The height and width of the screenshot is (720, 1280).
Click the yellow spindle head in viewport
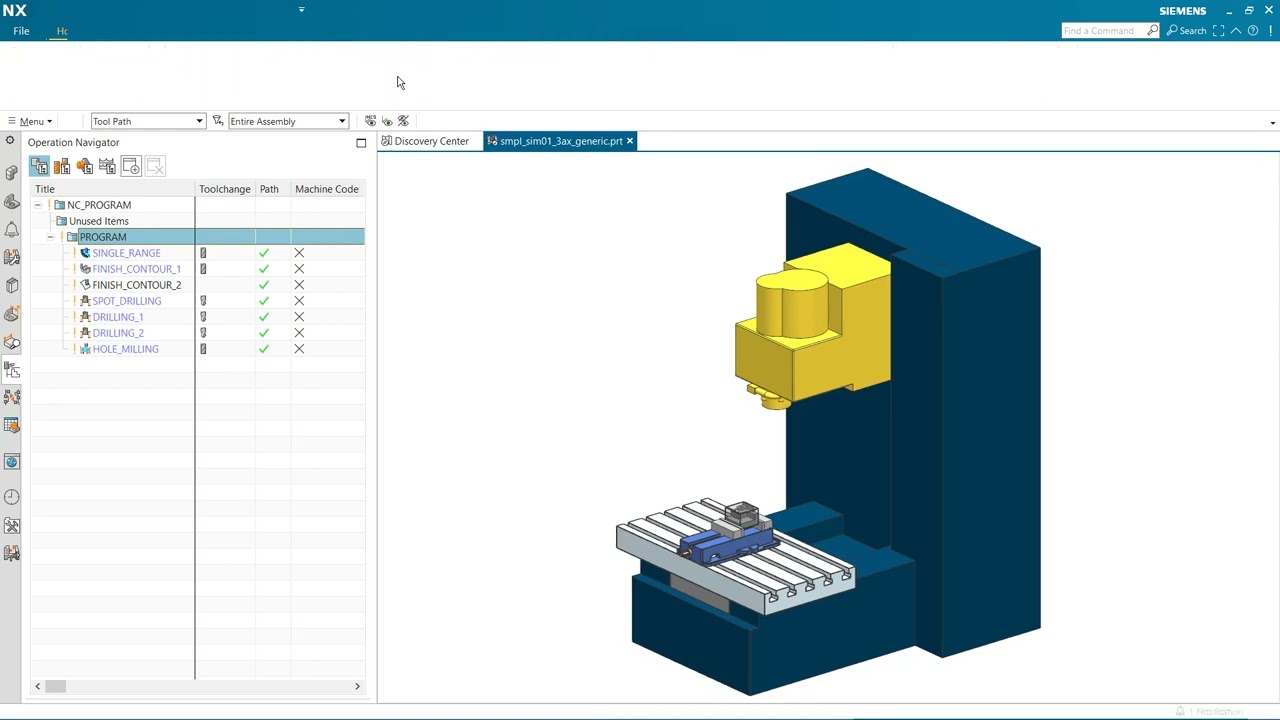pyautogui.click(x=812, y=325)
